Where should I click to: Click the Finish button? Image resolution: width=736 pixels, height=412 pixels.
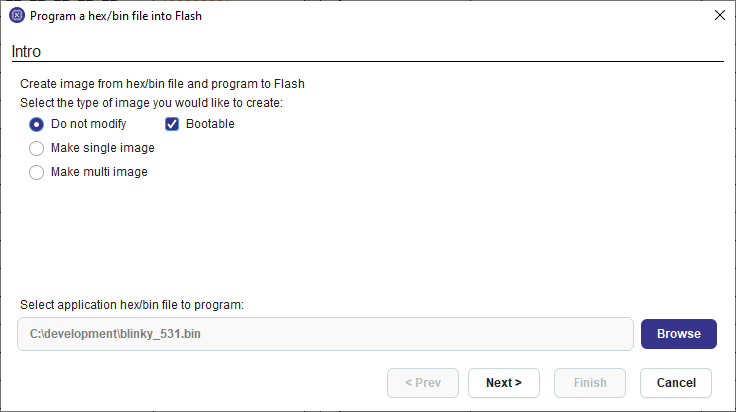(x=590, y=383)
